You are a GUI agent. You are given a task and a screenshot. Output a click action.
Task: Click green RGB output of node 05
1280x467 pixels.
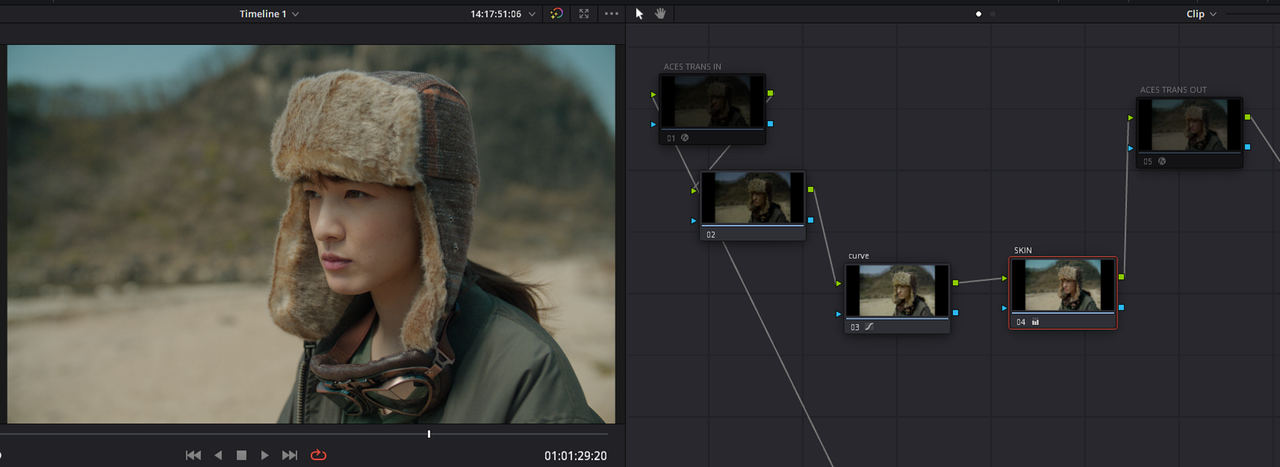pyautogui.click(x=1247, y=117)
